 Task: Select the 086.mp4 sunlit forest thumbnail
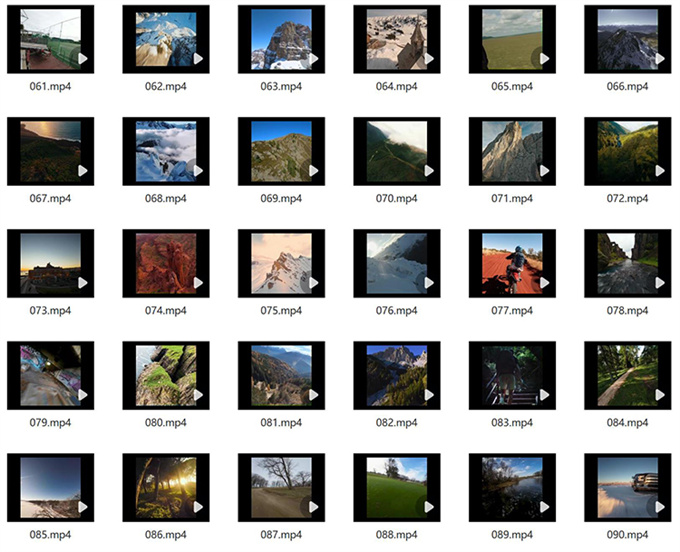[166, 487]
